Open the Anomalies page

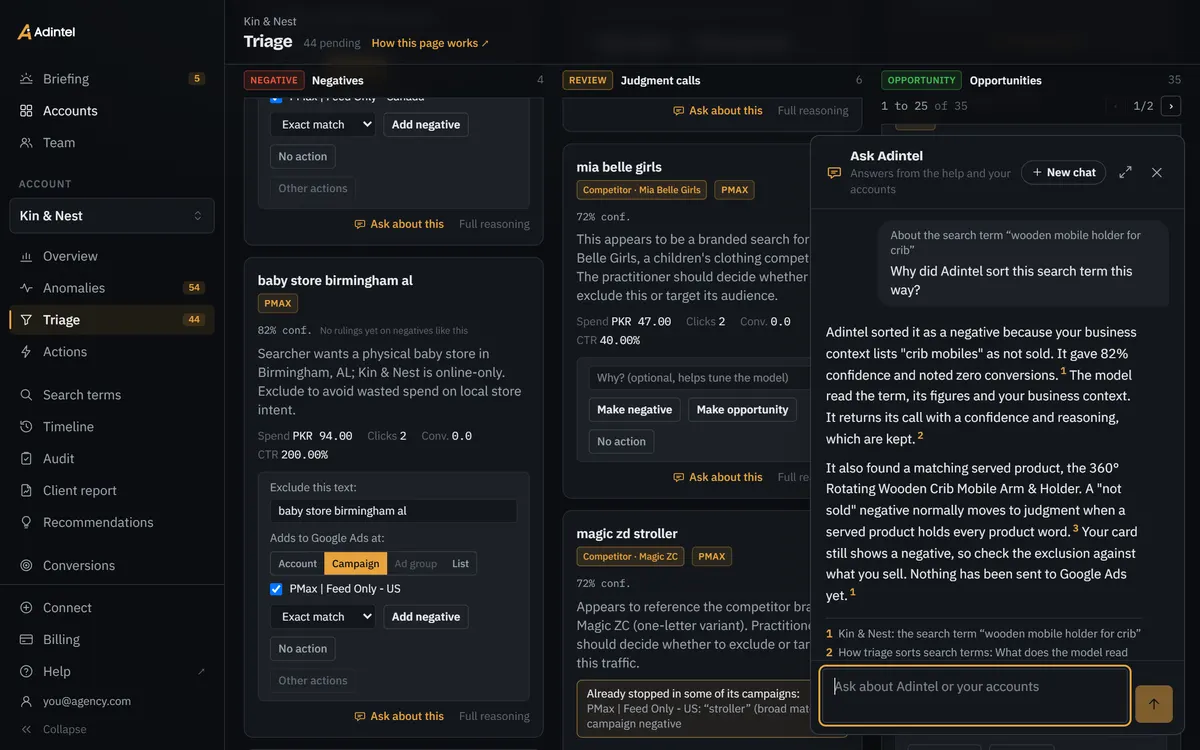(x=112, y=288)
